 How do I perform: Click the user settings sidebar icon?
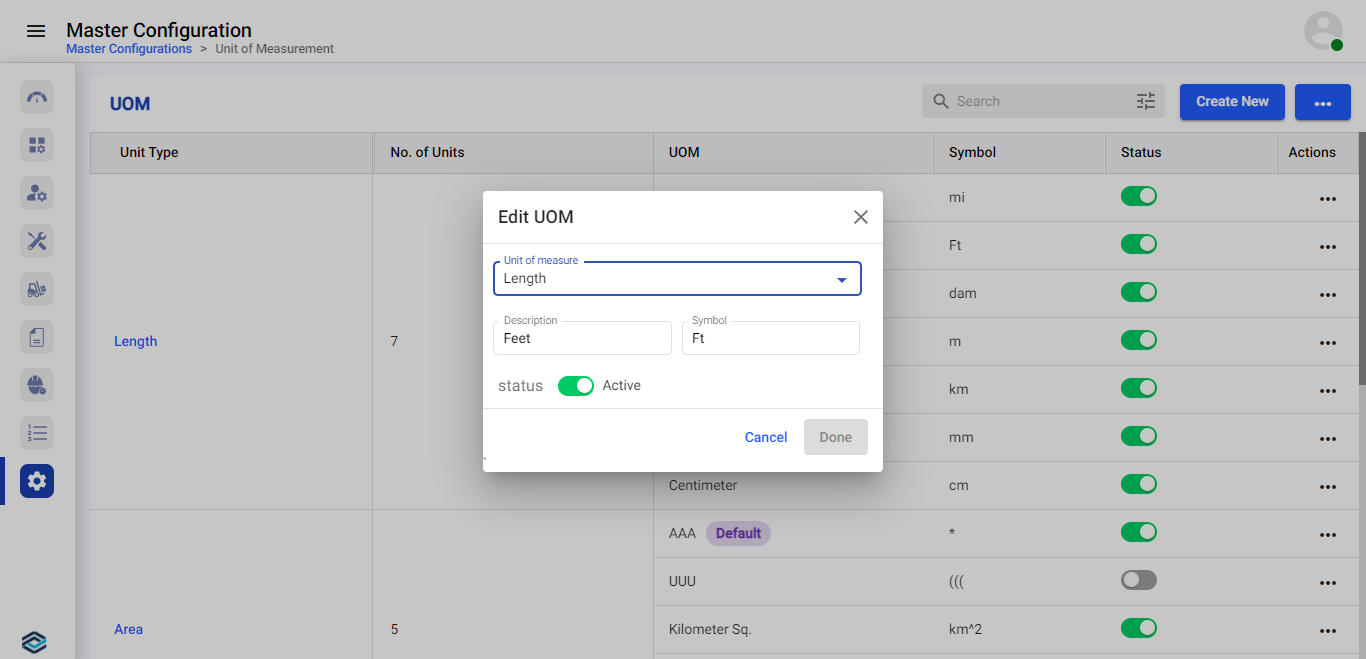coord(37,193)
